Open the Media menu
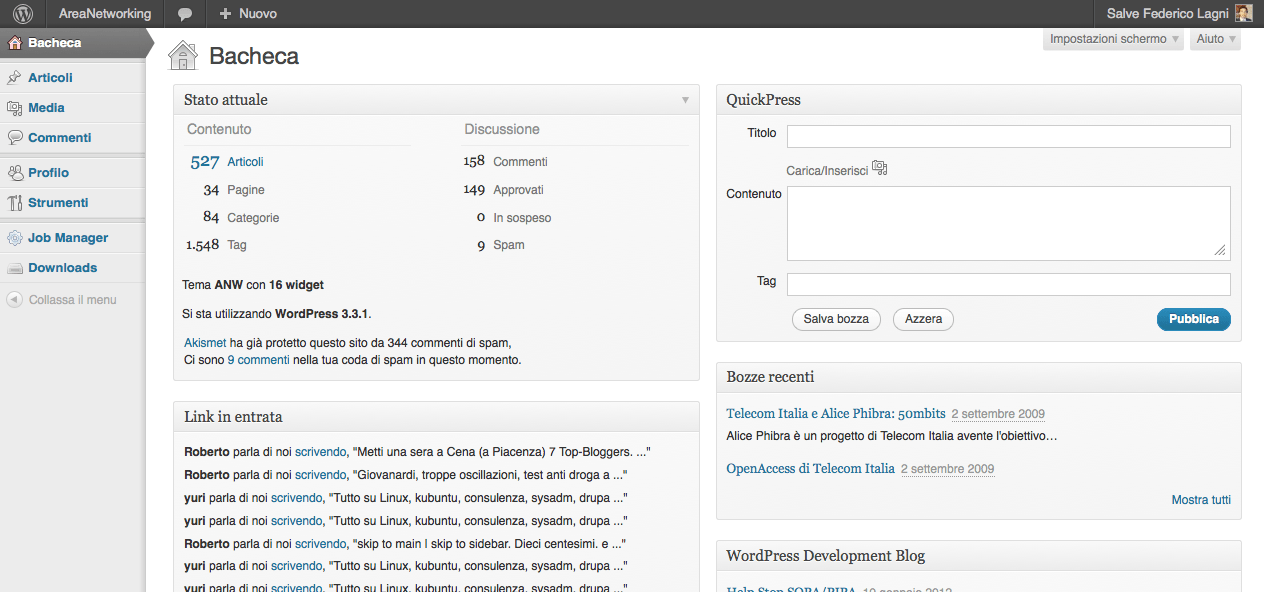The image size is (1264, 592). 73,107
